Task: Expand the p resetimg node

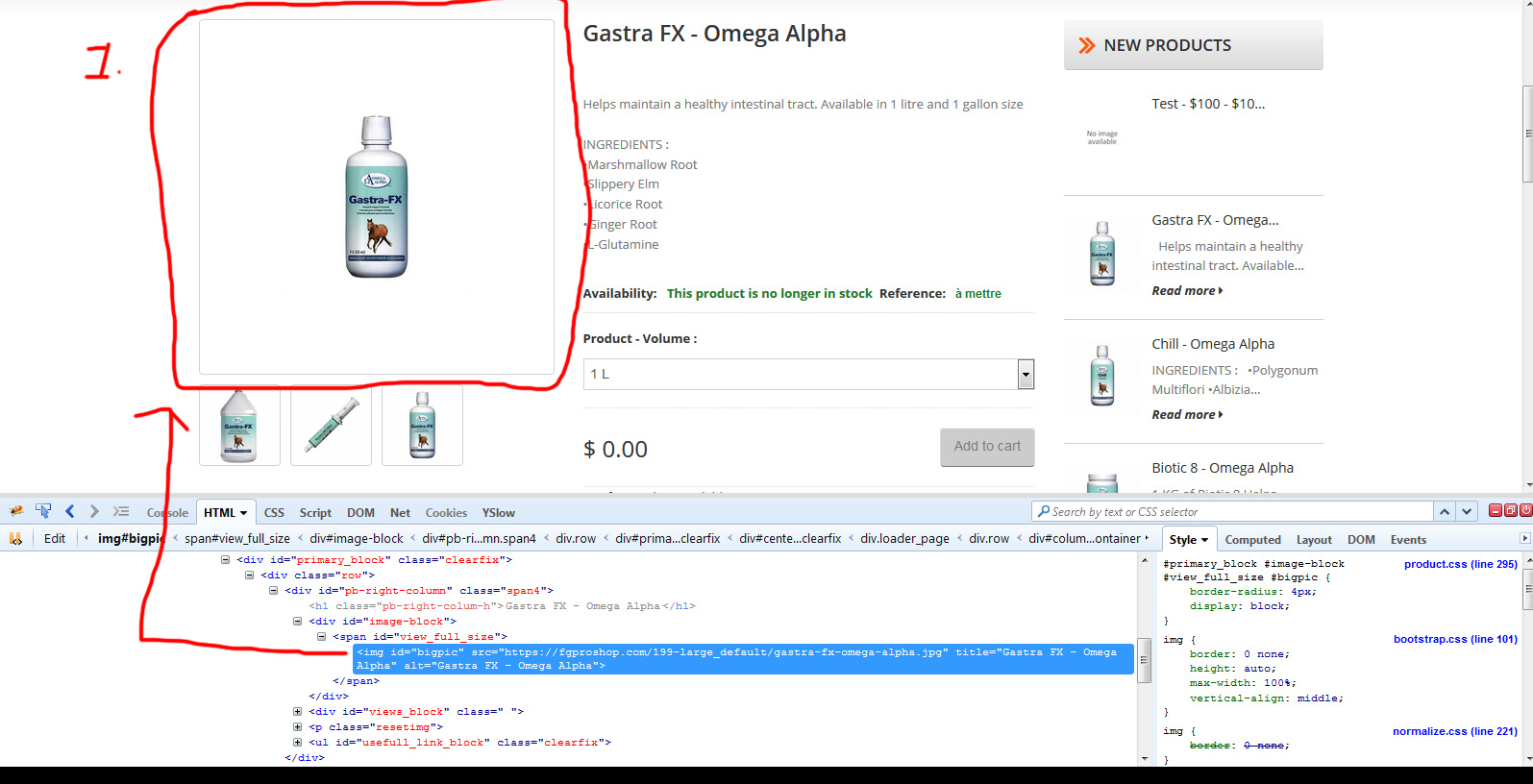Action: [x=297, y=727]
